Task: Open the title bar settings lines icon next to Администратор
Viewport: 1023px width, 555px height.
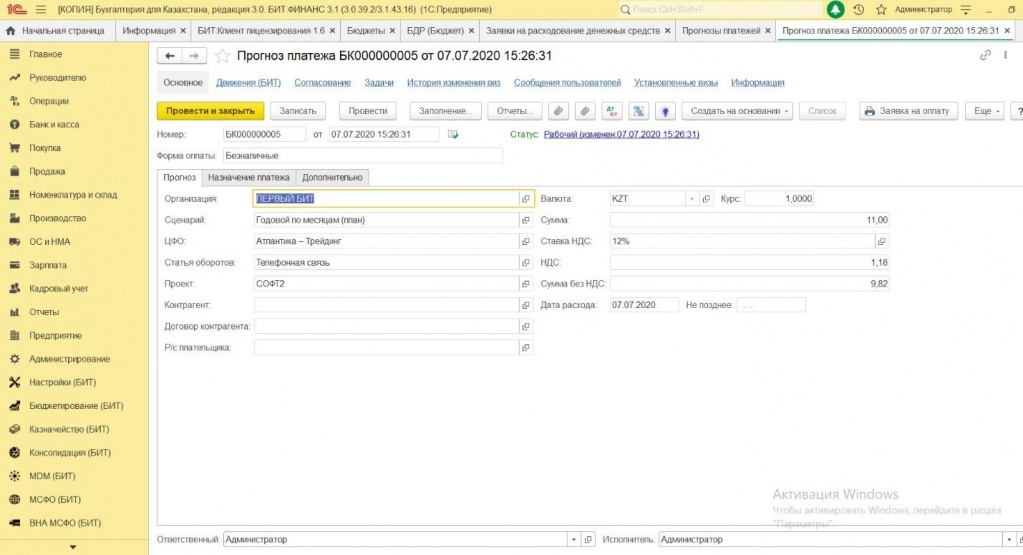Action: (x=966, y=10)
